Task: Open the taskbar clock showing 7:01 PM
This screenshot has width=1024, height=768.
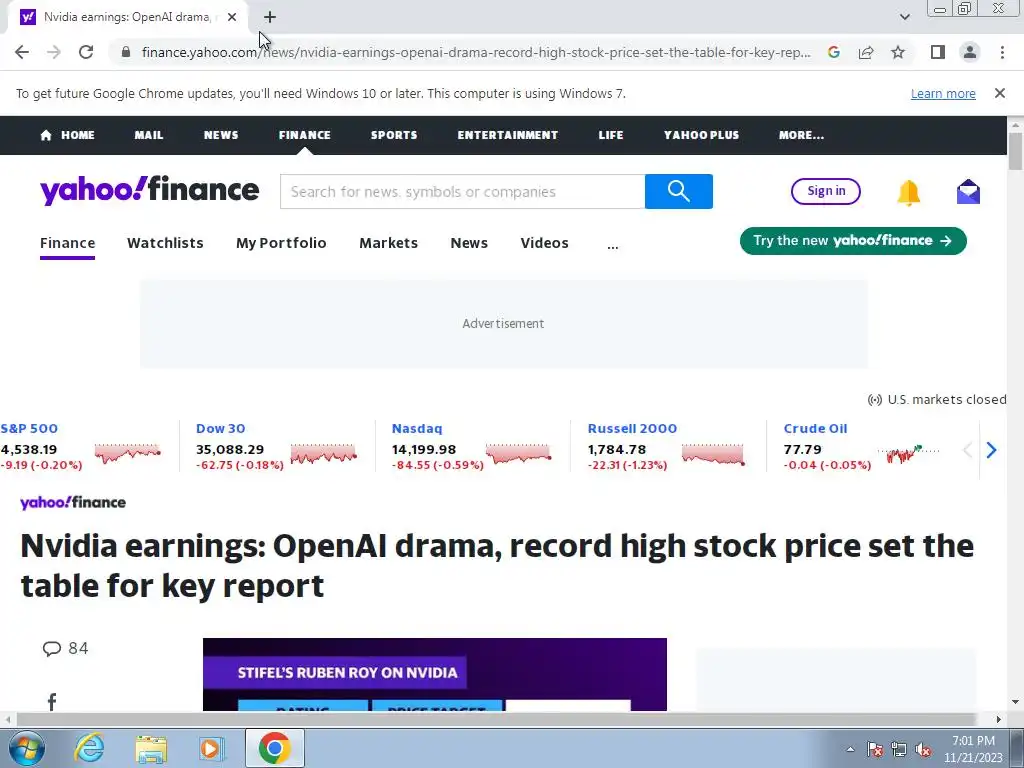Action: coord(973,749)
